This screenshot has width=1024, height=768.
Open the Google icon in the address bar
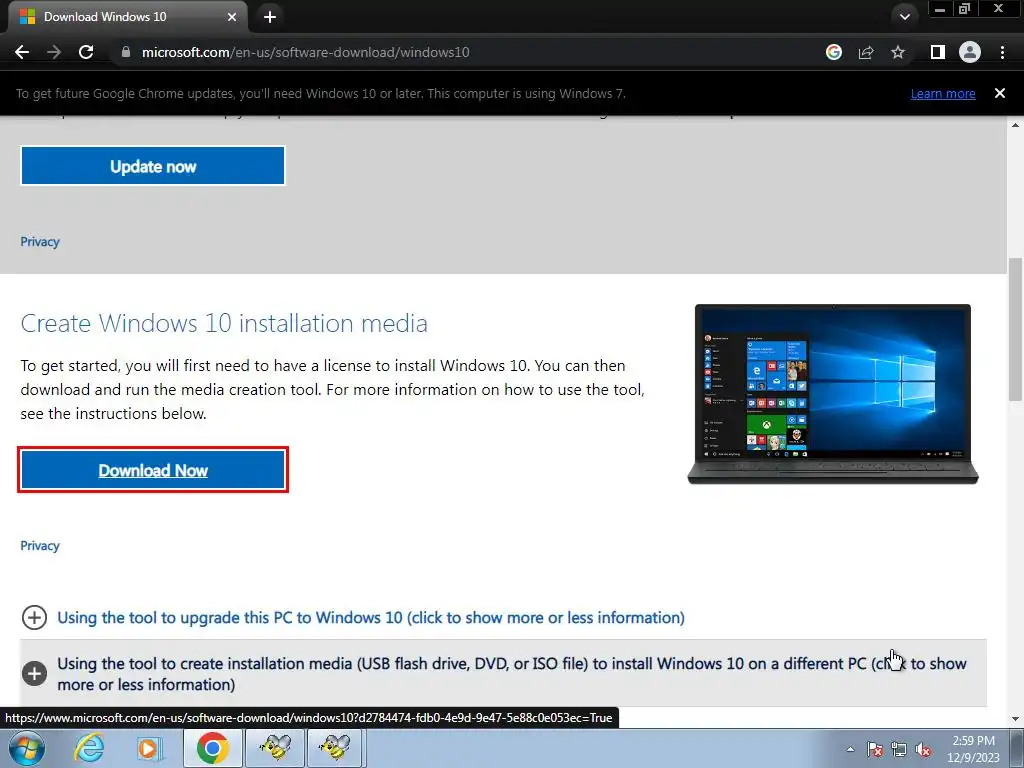834,52
